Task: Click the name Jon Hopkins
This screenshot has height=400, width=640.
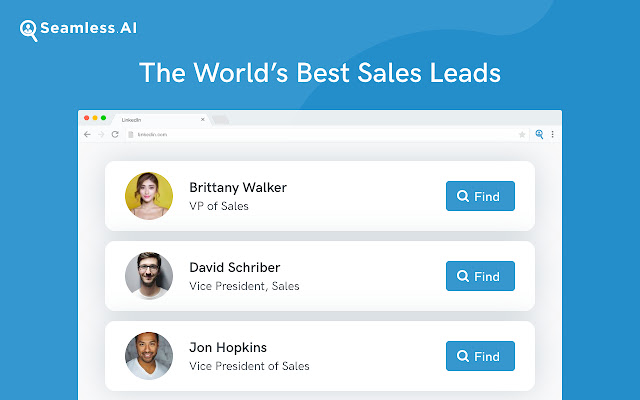Action: (x=228, y=347)
